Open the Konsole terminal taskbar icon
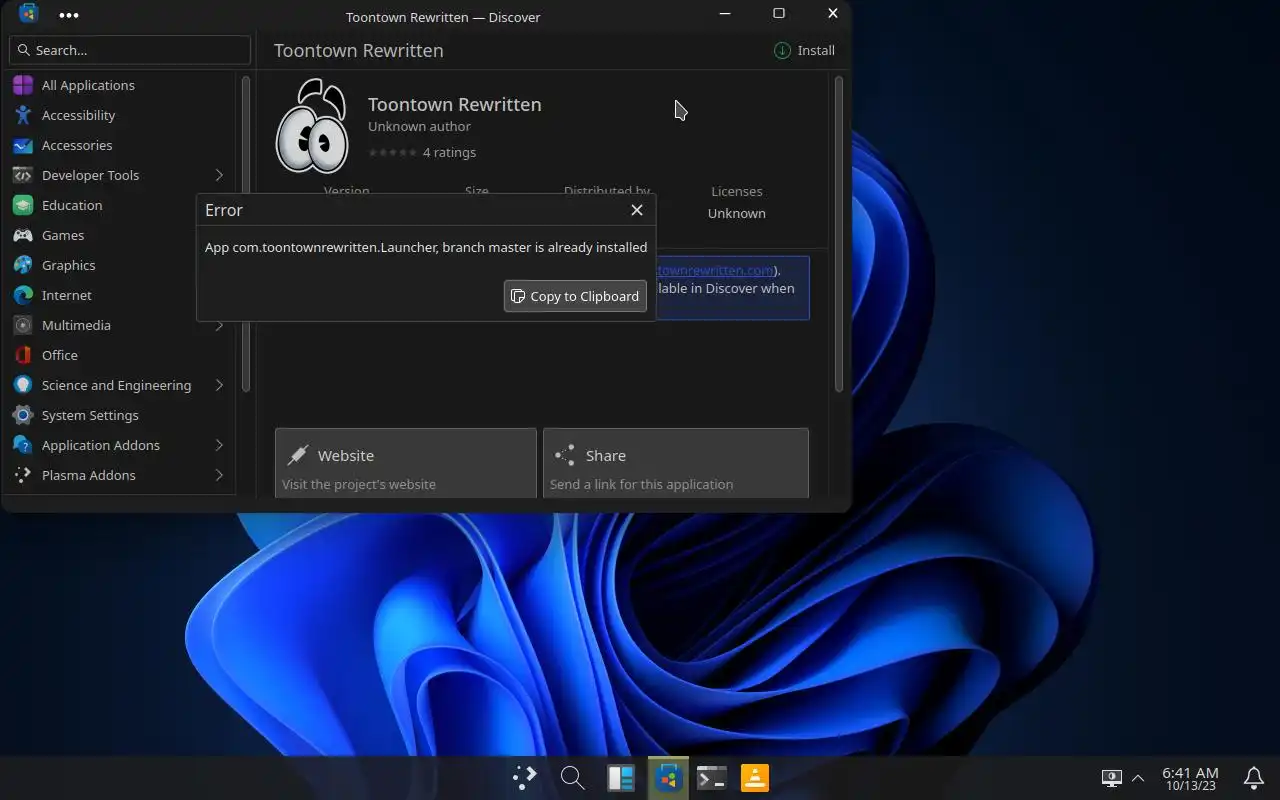The width and height of the screenshot is (1280, 800). pyautogui.click(x=711, y=778)
